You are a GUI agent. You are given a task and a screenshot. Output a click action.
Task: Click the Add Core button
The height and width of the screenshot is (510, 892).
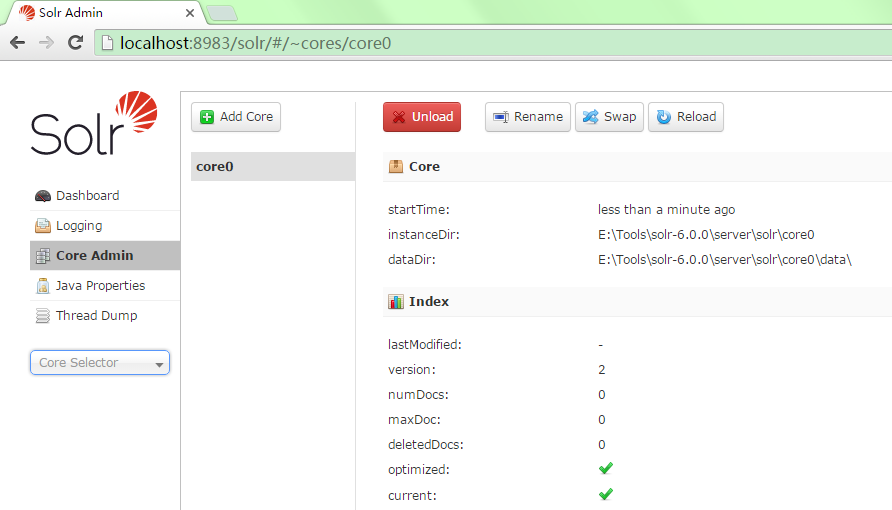coord(236,117)
